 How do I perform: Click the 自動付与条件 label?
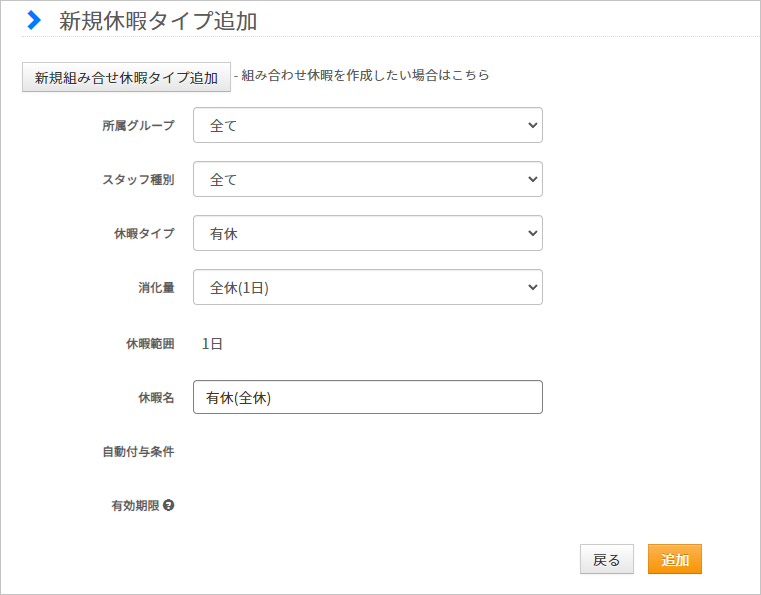138,452
